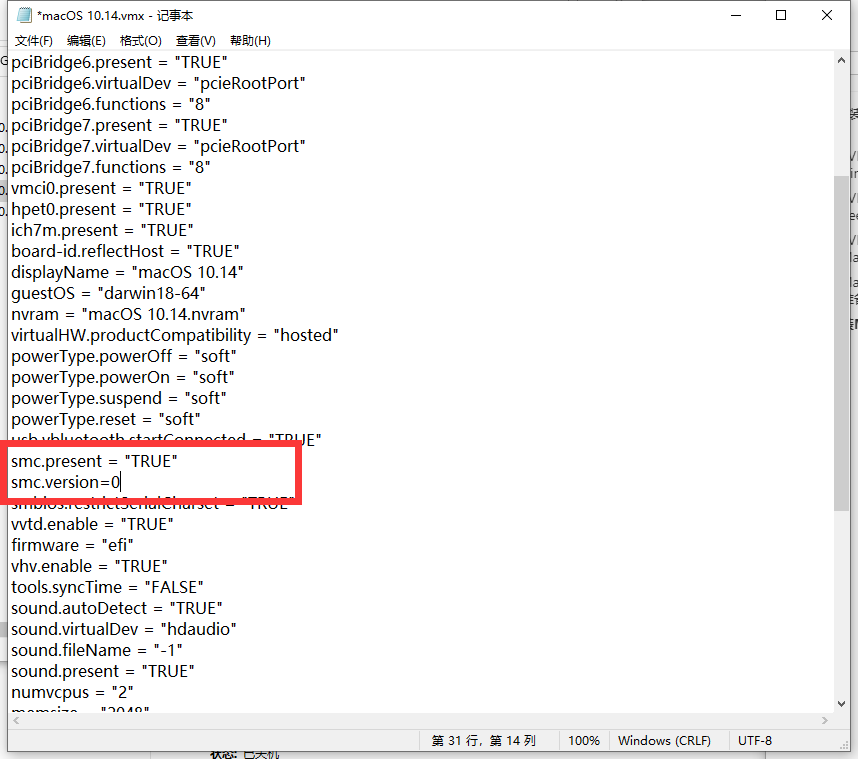Click line ich7m.present = "TRUE"
The height and width of the screenshot is (759, 858).
click(x=102, y=230)
